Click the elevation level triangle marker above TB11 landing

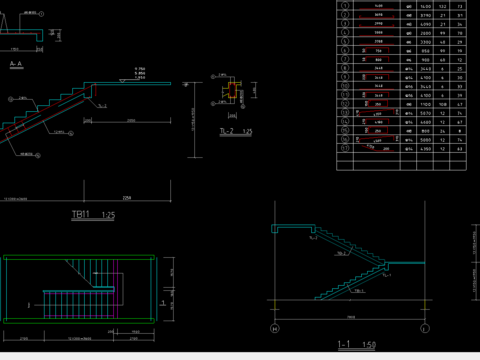point(122,81)
